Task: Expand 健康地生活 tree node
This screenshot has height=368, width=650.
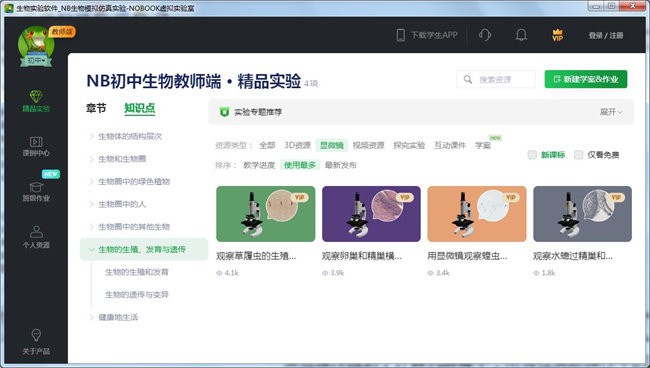Action: (x=91, y=317)
